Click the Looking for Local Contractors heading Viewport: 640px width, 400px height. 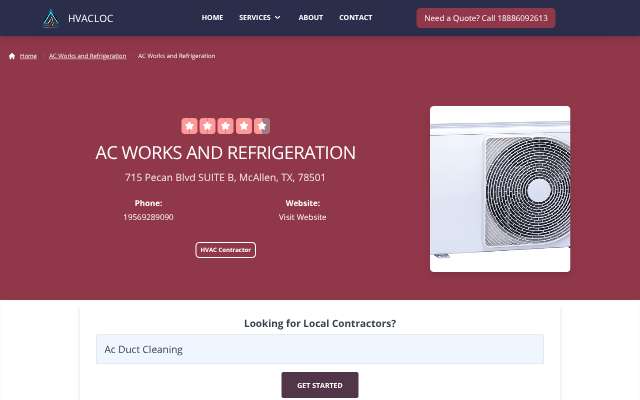[320, 323]
